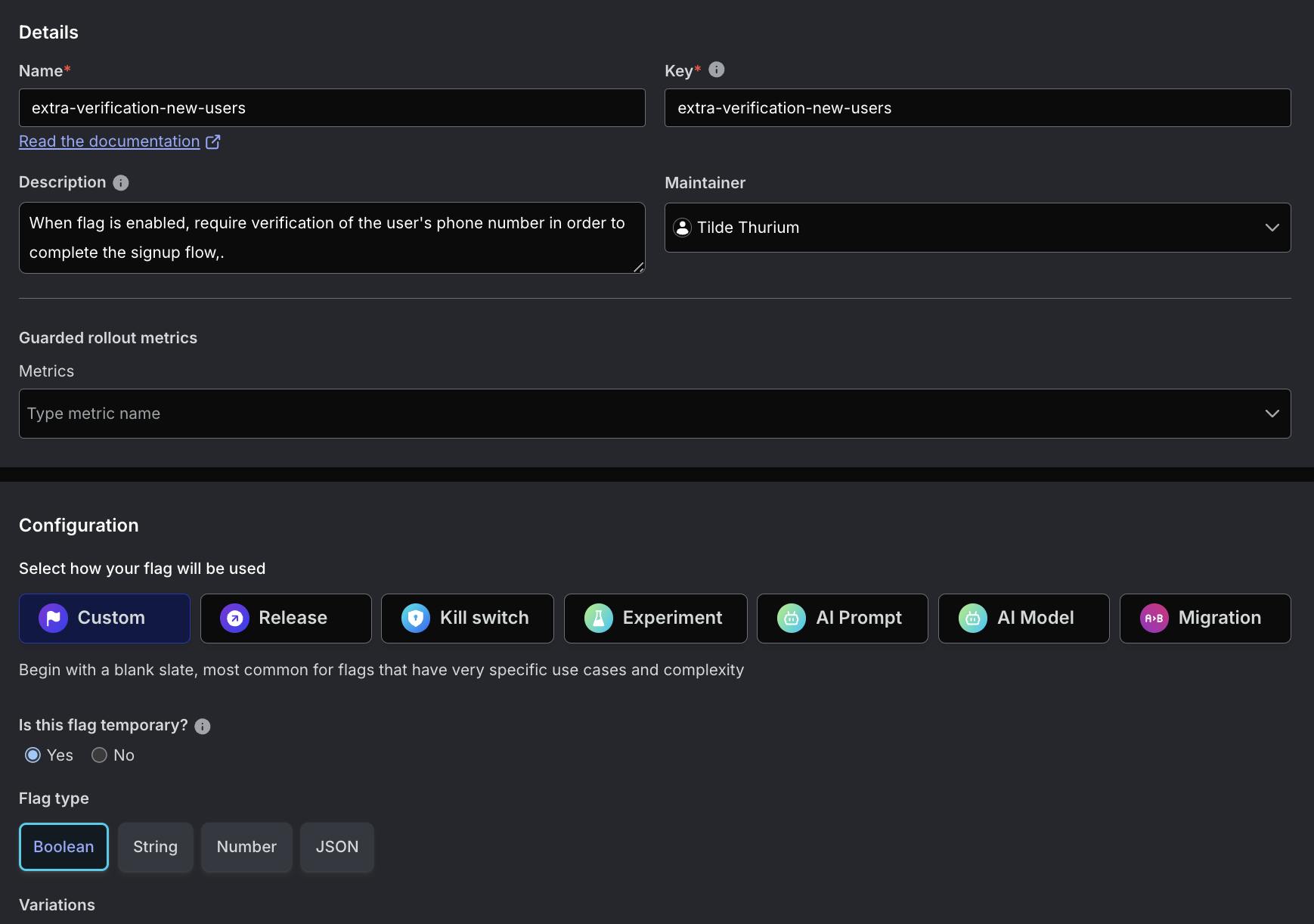
Task: Choose the Experiment flag template
Action: (x=655, y=619)
